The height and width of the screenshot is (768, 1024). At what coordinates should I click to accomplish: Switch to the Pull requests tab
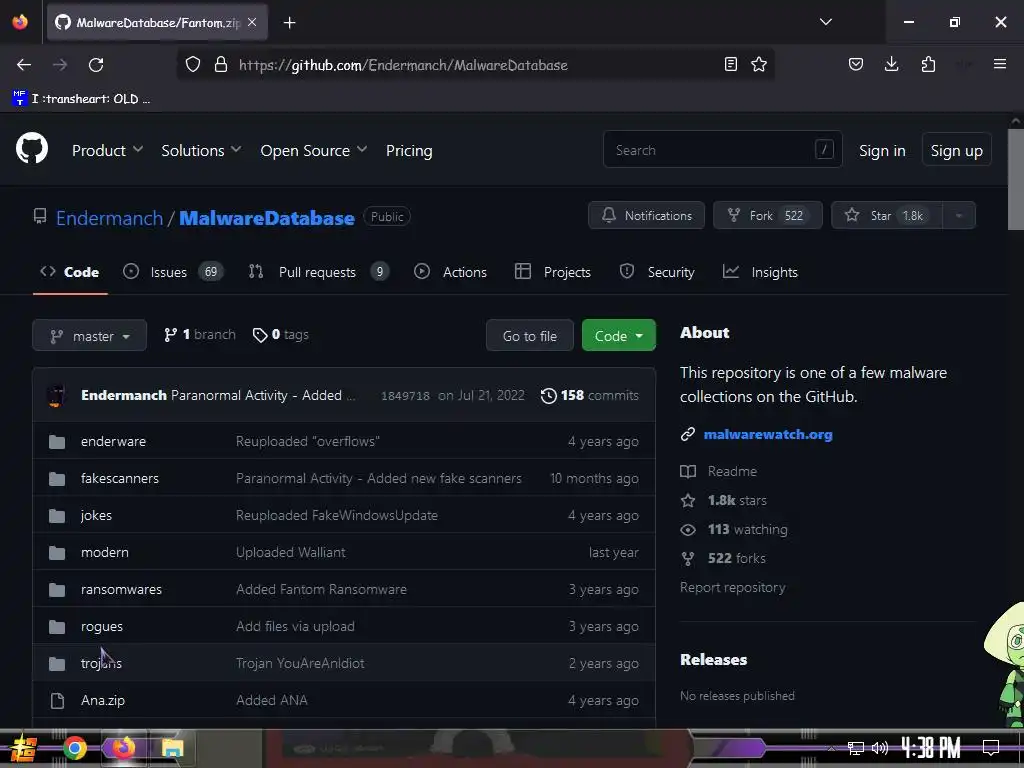pos(318,272)
